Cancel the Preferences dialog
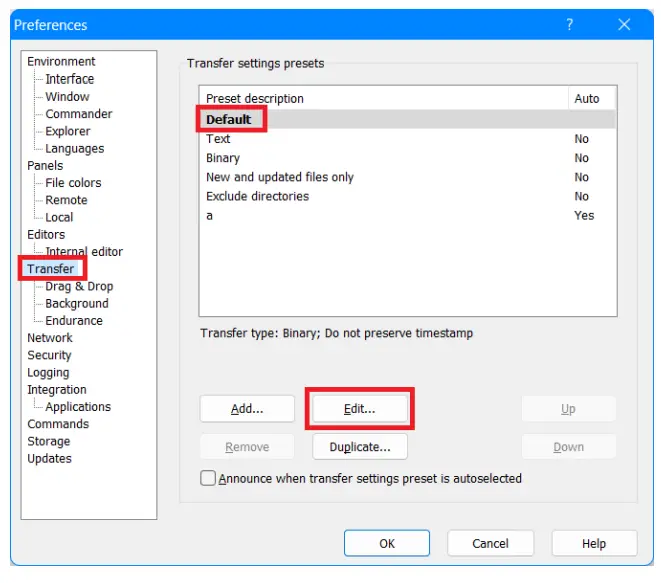Image resolution: width=661 pixels, height=583 pixels. click(x=490, y=543)
